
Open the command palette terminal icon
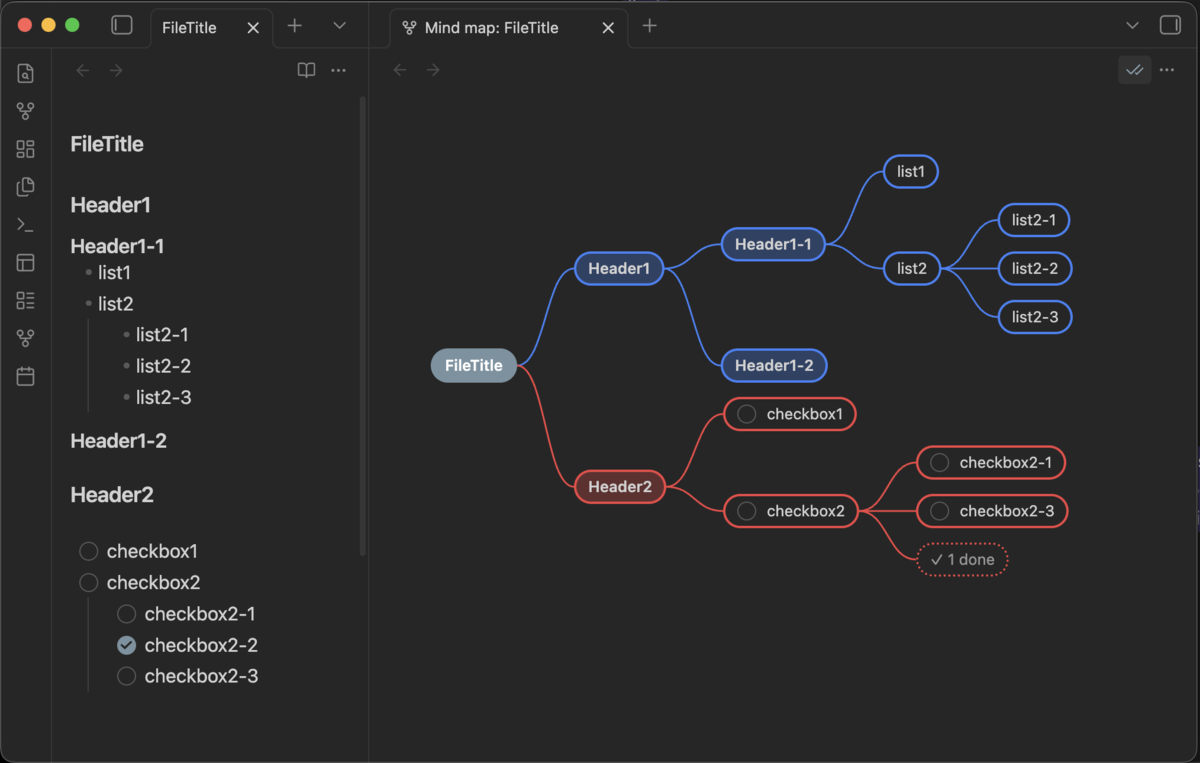tap(26, 225)
